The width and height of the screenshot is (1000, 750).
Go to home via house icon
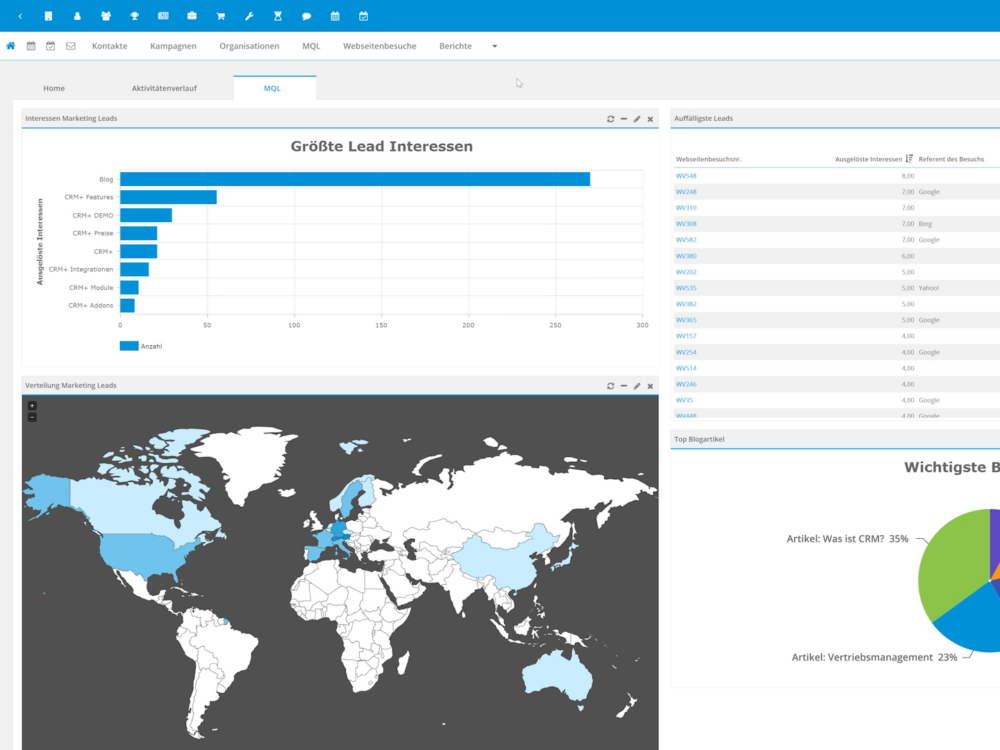(11, 46)
